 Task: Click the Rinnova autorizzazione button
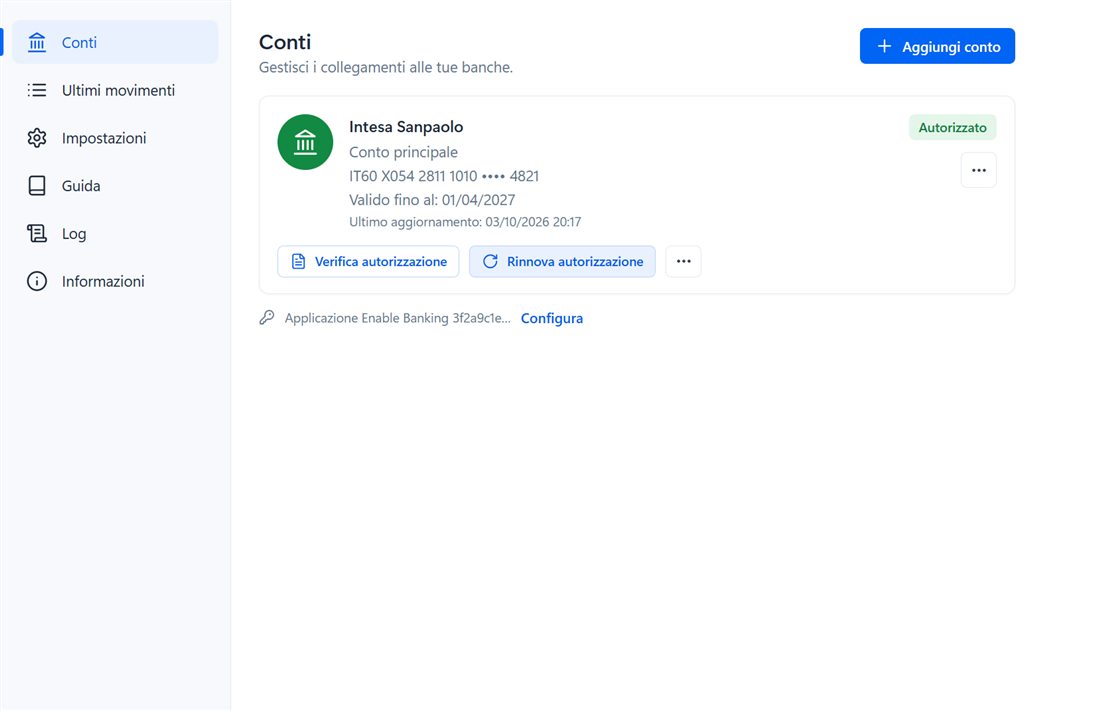click(563, 261)
